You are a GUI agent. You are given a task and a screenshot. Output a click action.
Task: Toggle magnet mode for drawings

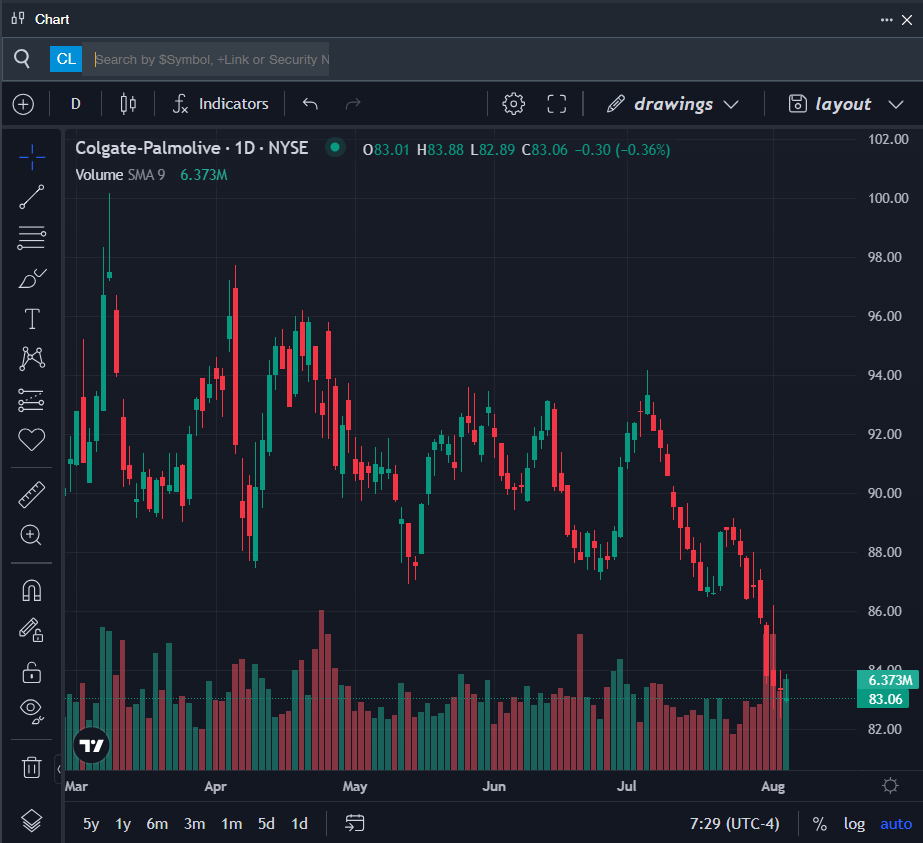32,590
